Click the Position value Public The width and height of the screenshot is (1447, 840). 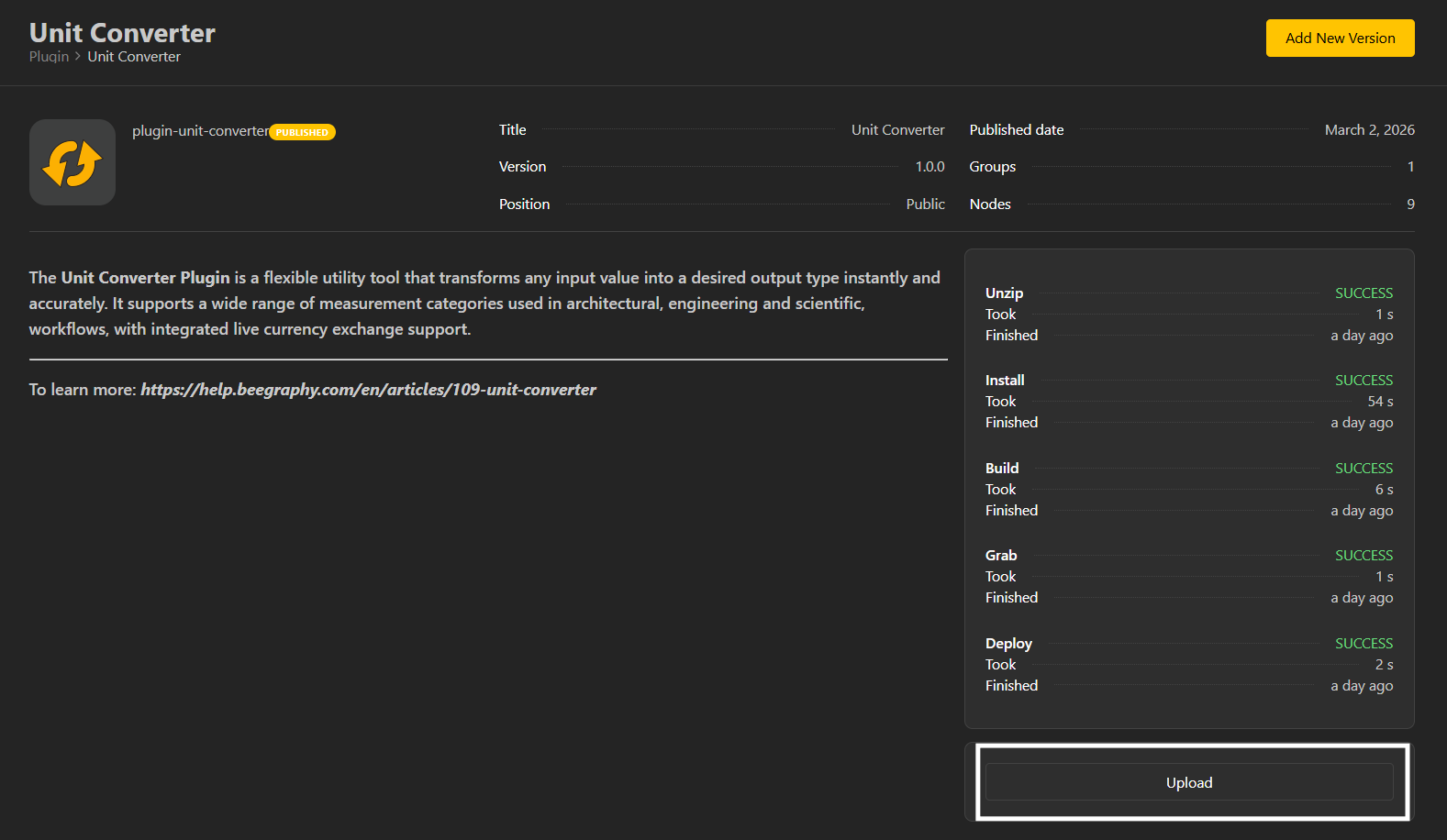(925, 204)
